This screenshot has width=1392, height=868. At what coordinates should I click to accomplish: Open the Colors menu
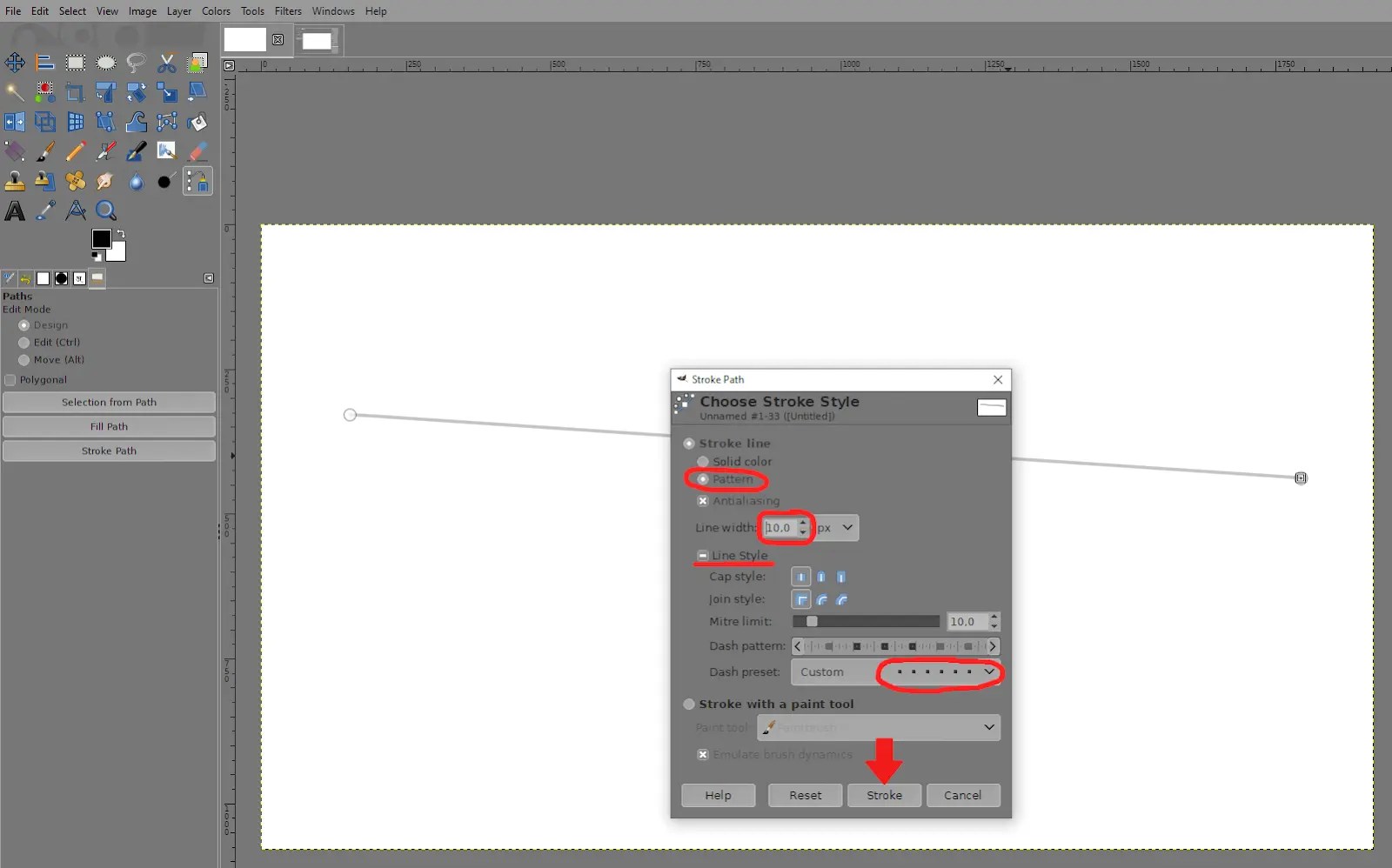[x=216, y=11]
